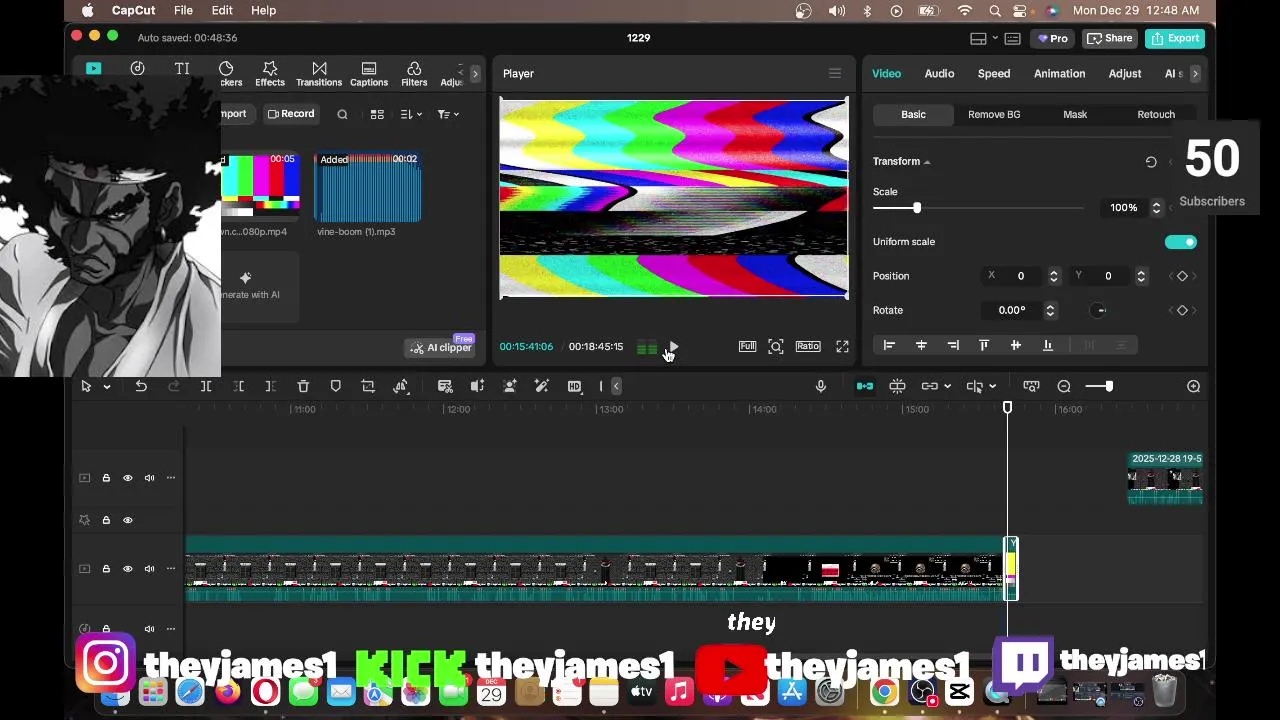Viewport: 1280px width, 720px height.
Task: Mute the top track audio
Action: [x=149, y=478]
